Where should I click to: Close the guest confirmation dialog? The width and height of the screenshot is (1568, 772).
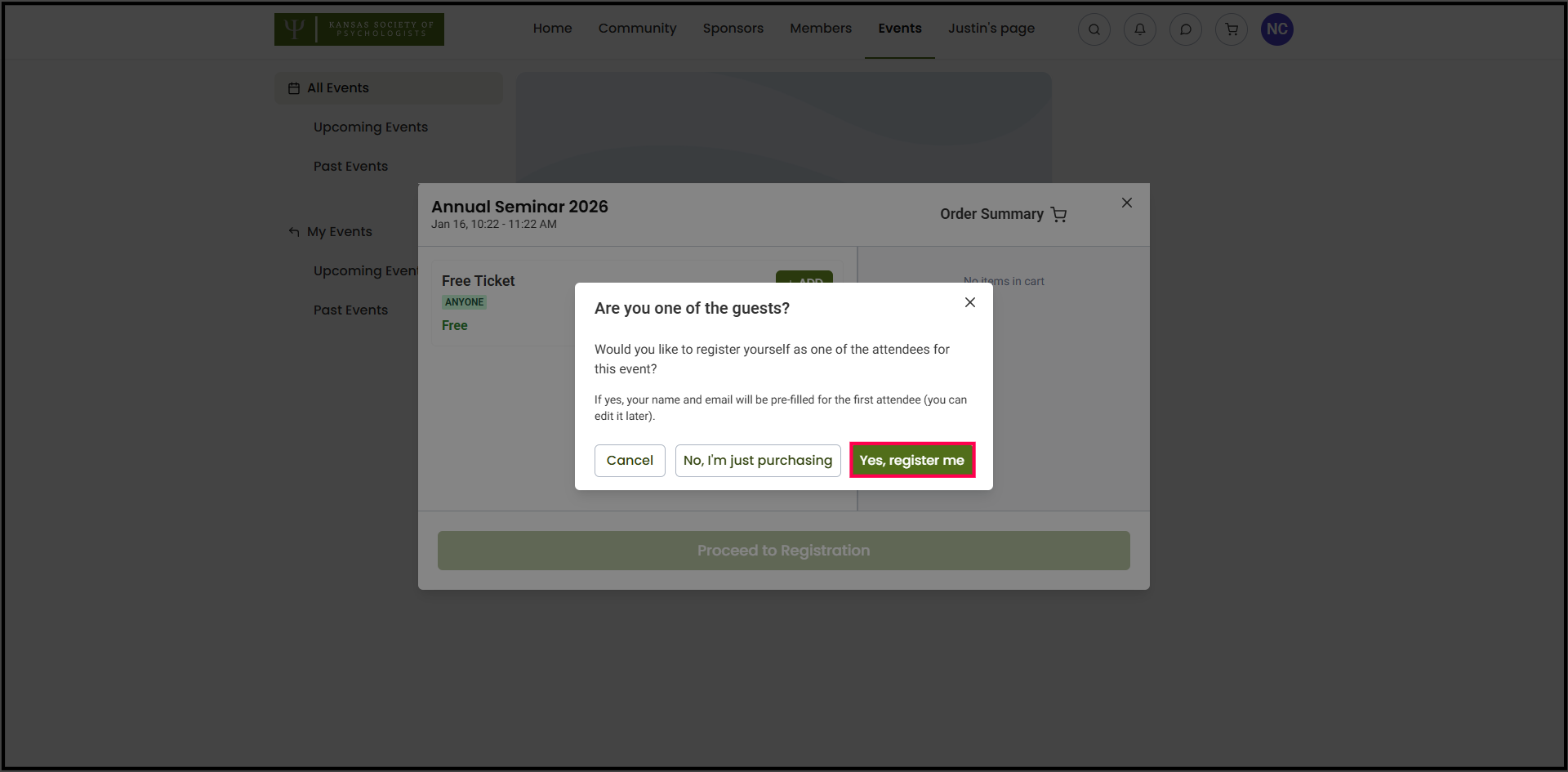pyautogui.click(x=969, y=302)
